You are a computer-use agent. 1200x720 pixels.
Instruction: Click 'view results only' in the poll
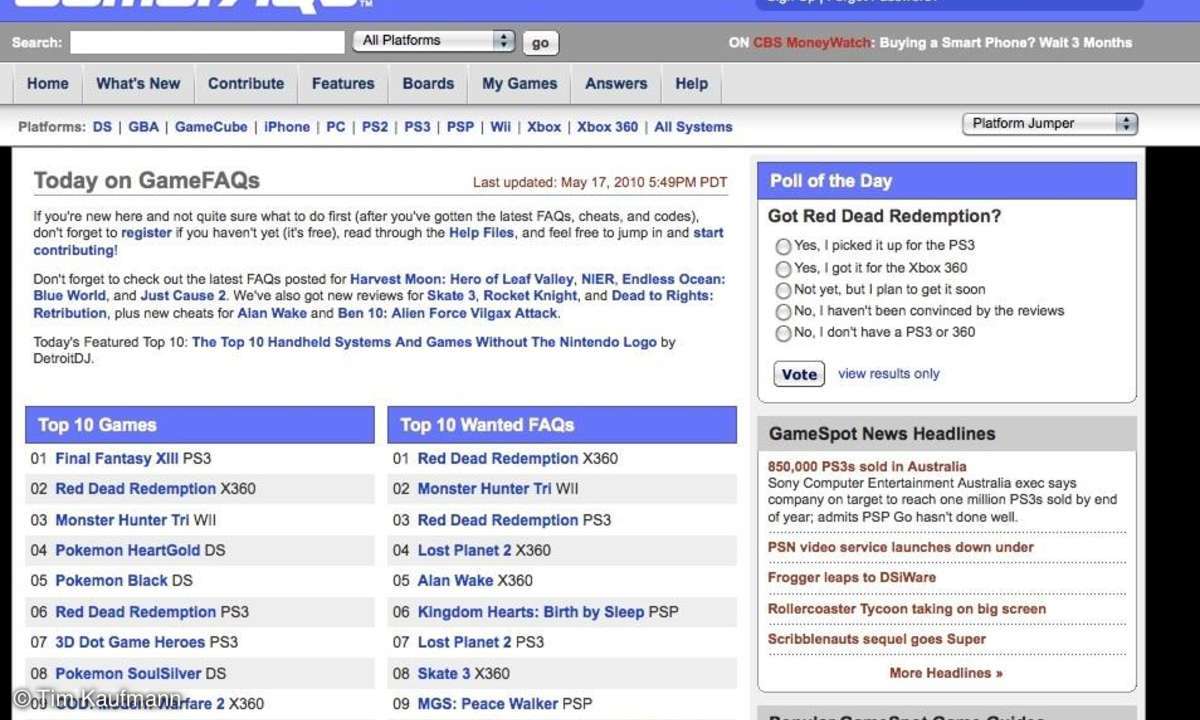(x=889, y=374)
